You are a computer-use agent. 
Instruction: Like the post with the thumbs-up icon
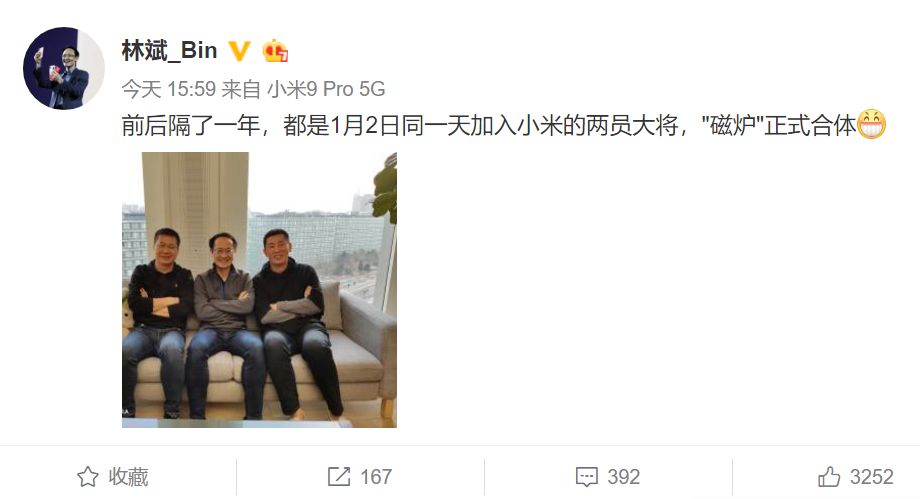pyautogui.click(x=829, y=477)
